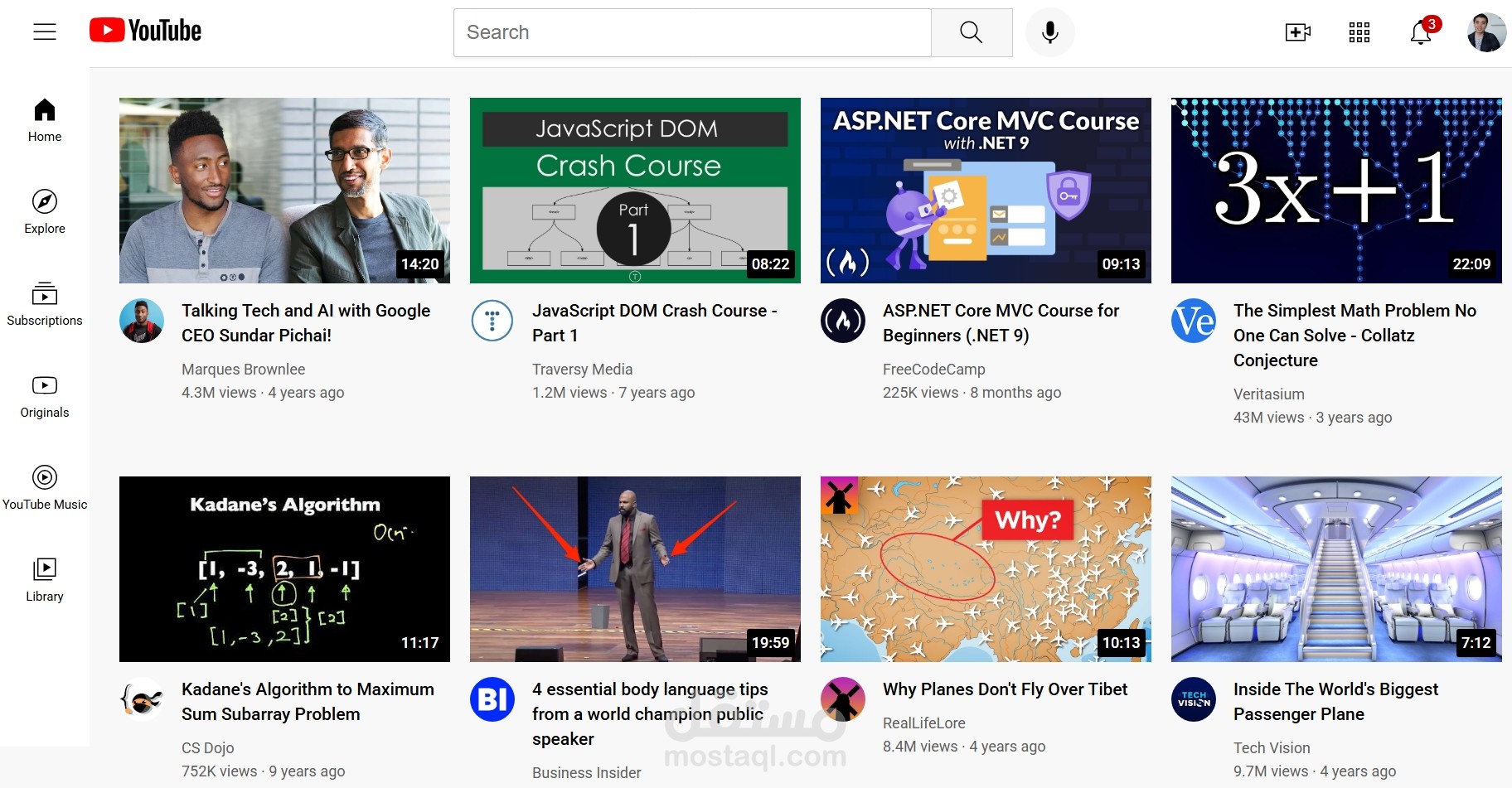1512x788 pixels.
Task: Play the passenger plane interior thumbnail
Action: pyautogui.click(x=1336, y=569)
